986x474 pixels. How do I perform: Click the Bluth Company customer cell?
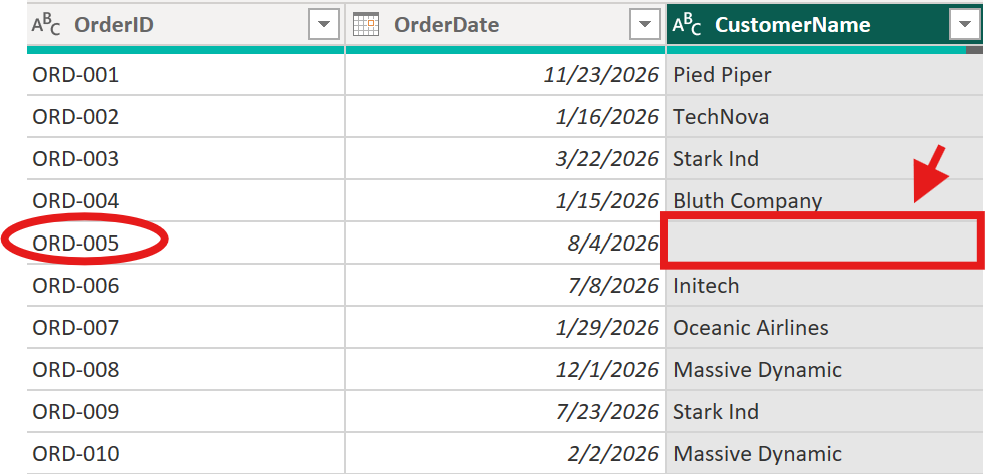(x=825, y=201)
